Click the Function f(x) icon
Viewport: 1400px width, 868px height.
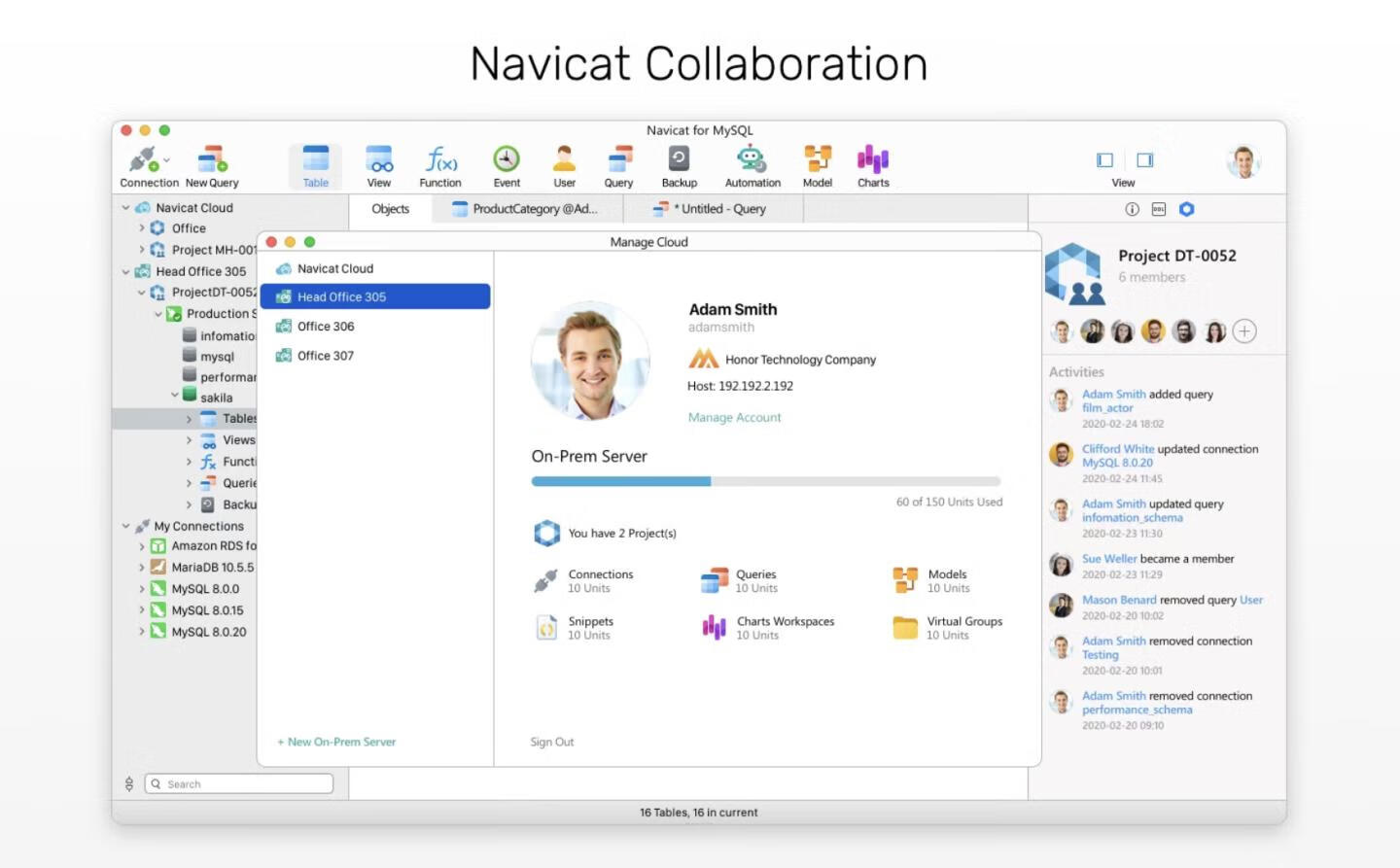pos(440,158)
